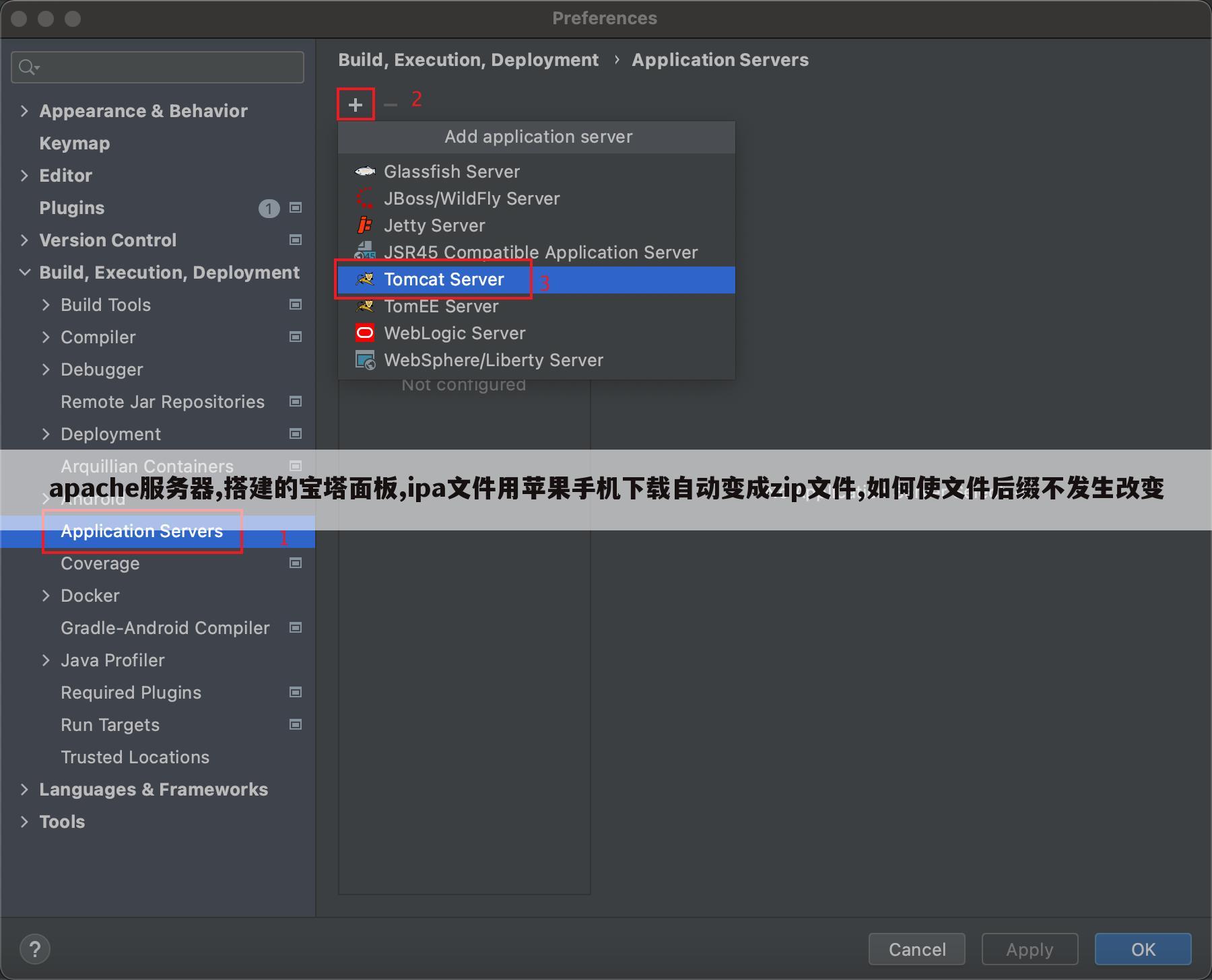Image resolution: width=1212 pixels, height=980 pixels.
Task: Select Tomcat Server from the popup list
Action: [444, 279]
